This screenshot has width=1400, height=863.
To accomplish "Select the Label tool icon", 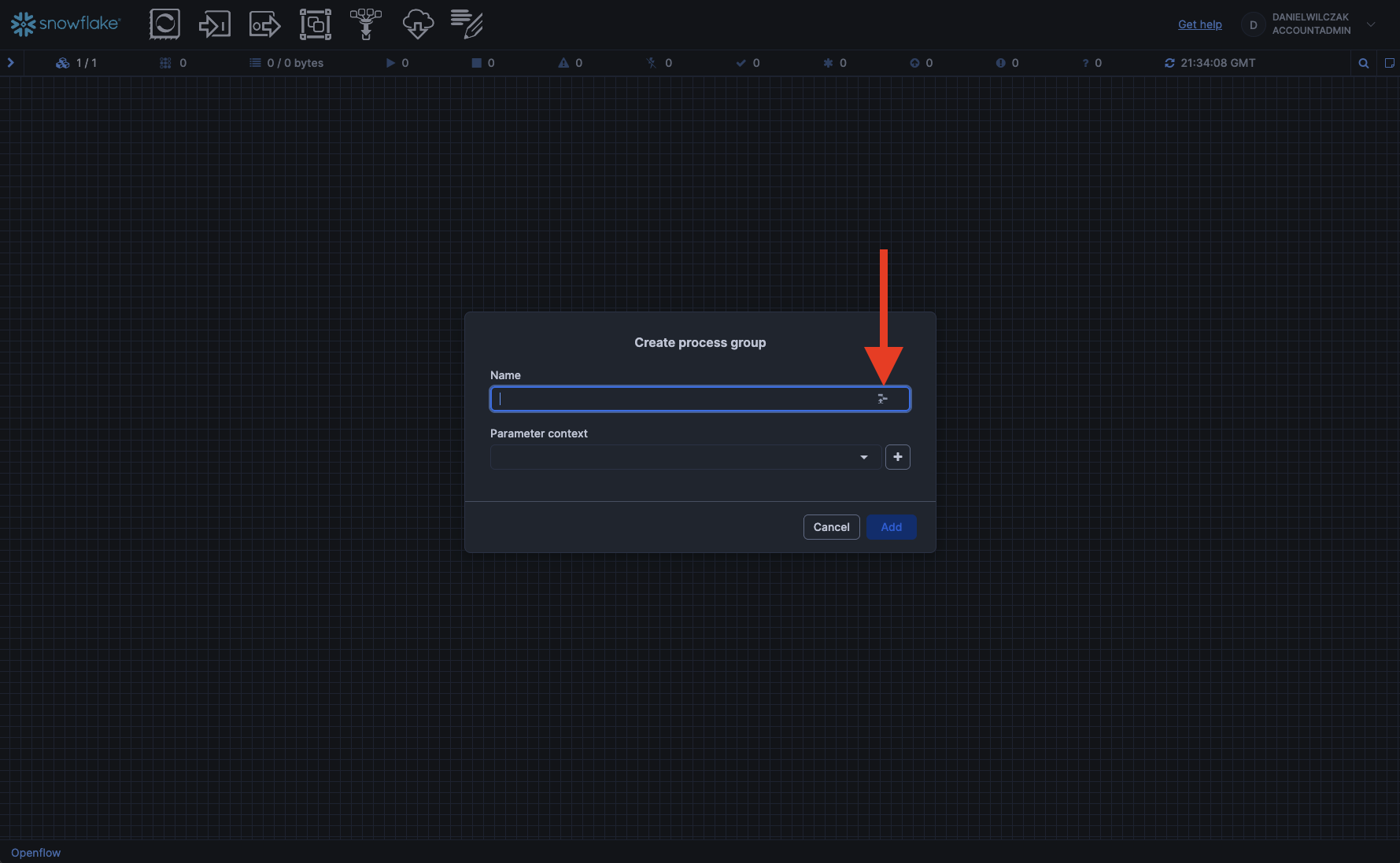I will [467, 24].
